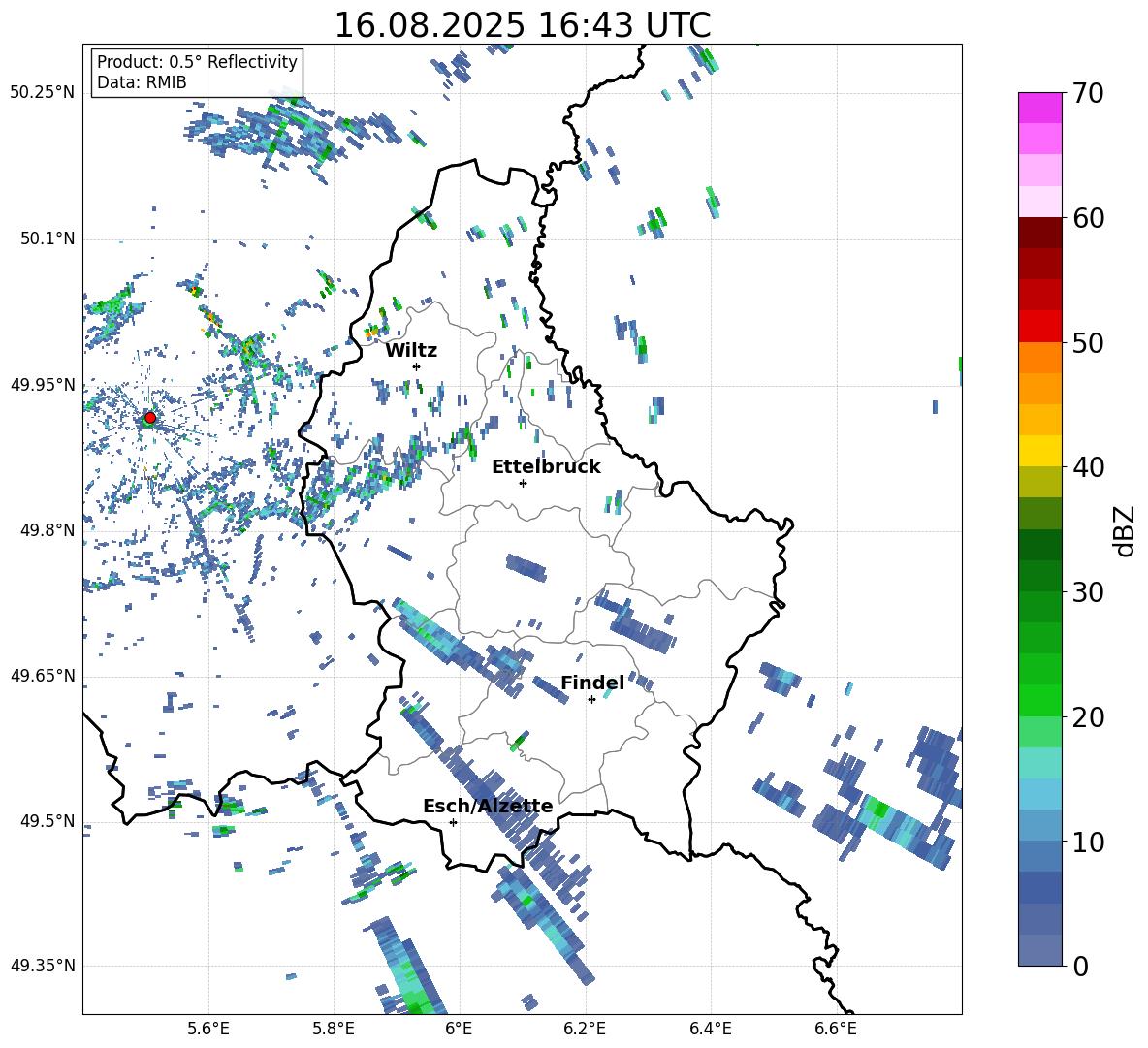This screenshot has height=1048, width=1148.
Task: Click the 6.4°E longitude label
Action: [710, 1029]
